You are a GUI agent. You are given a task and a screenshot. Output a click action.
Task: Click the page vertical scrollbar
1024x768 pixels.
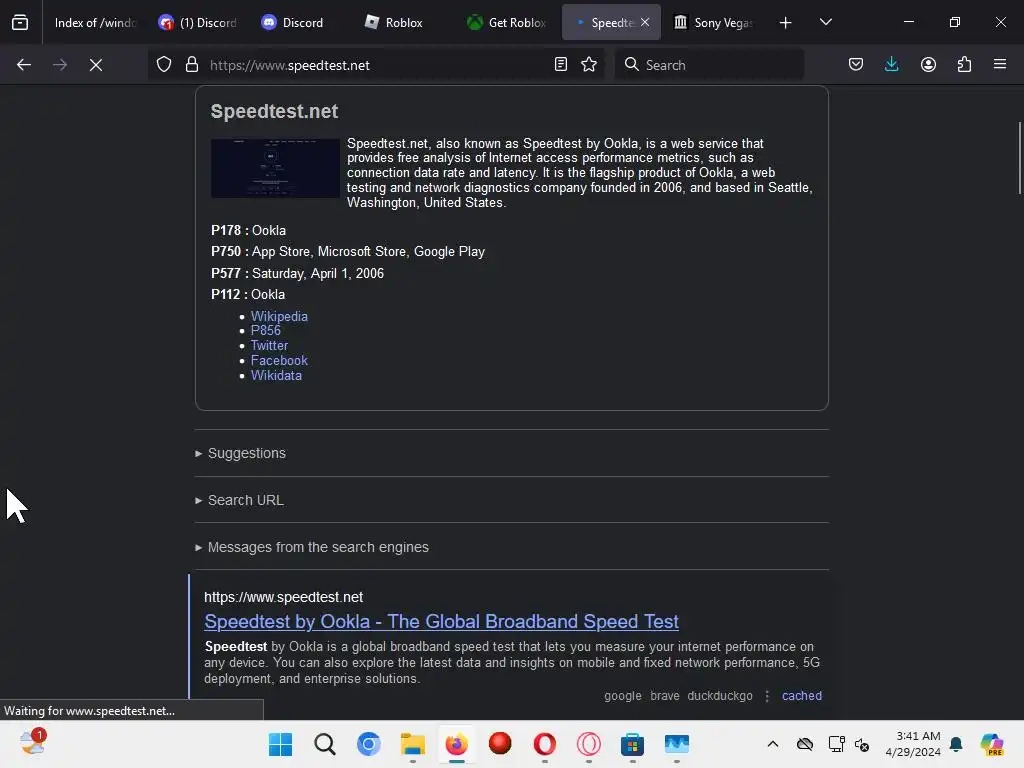click(1019, 158)
